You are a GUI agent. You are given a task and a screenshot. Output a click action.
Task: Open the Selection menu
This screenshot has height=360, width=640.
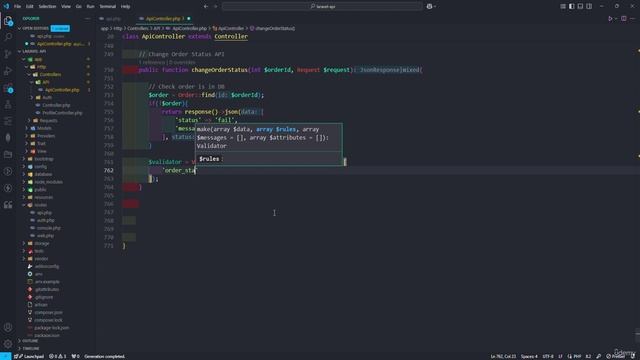[47, 7]
